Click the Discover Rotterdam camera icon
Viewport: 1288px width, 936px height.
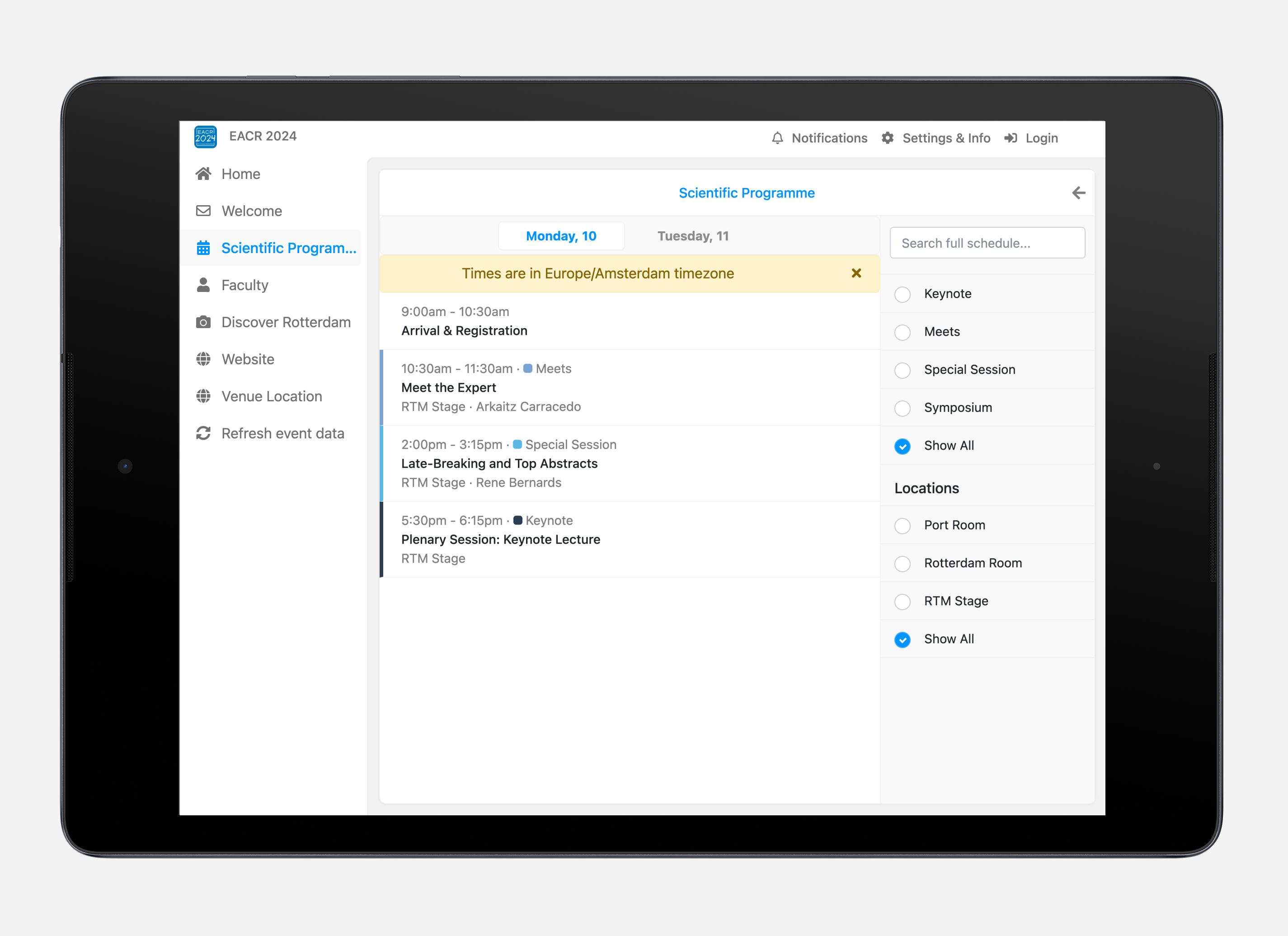coord(203,322)
